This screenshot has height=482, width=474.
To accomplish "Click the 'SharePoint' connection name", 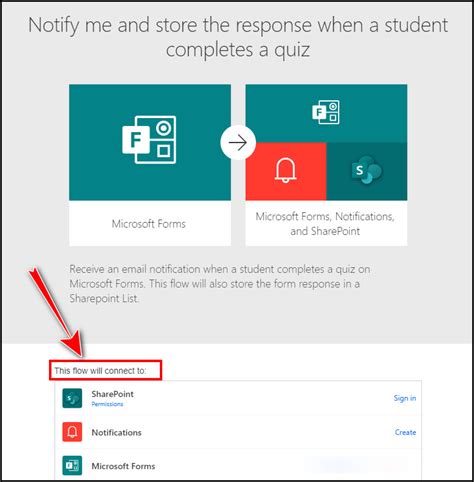I will [113, 394].
